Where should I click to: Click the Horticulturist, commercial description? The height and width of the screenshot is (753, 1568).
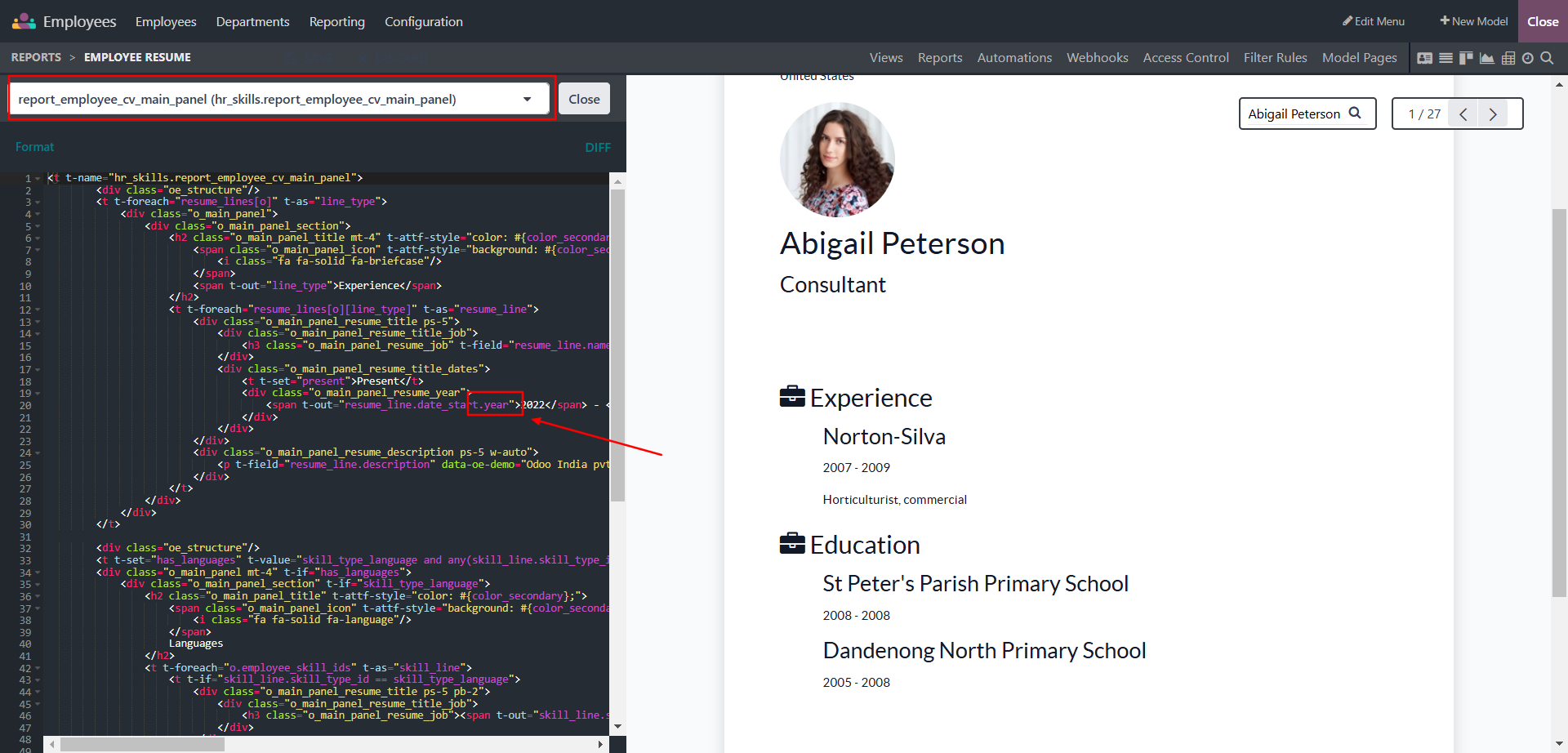click(x=894, y=500)
